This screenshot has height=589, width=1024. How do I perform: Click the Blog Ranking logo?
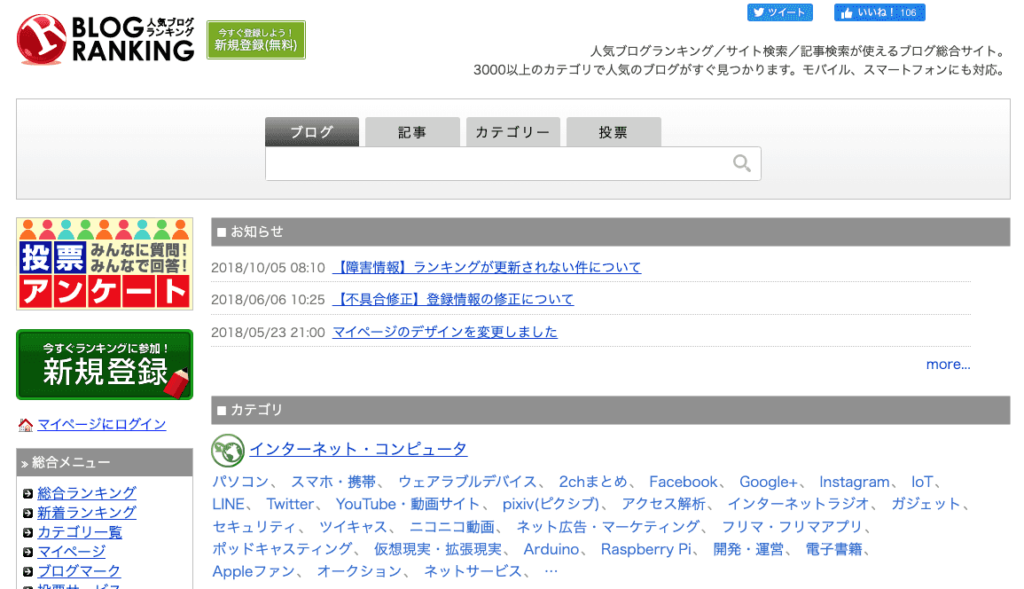[106, 39]
